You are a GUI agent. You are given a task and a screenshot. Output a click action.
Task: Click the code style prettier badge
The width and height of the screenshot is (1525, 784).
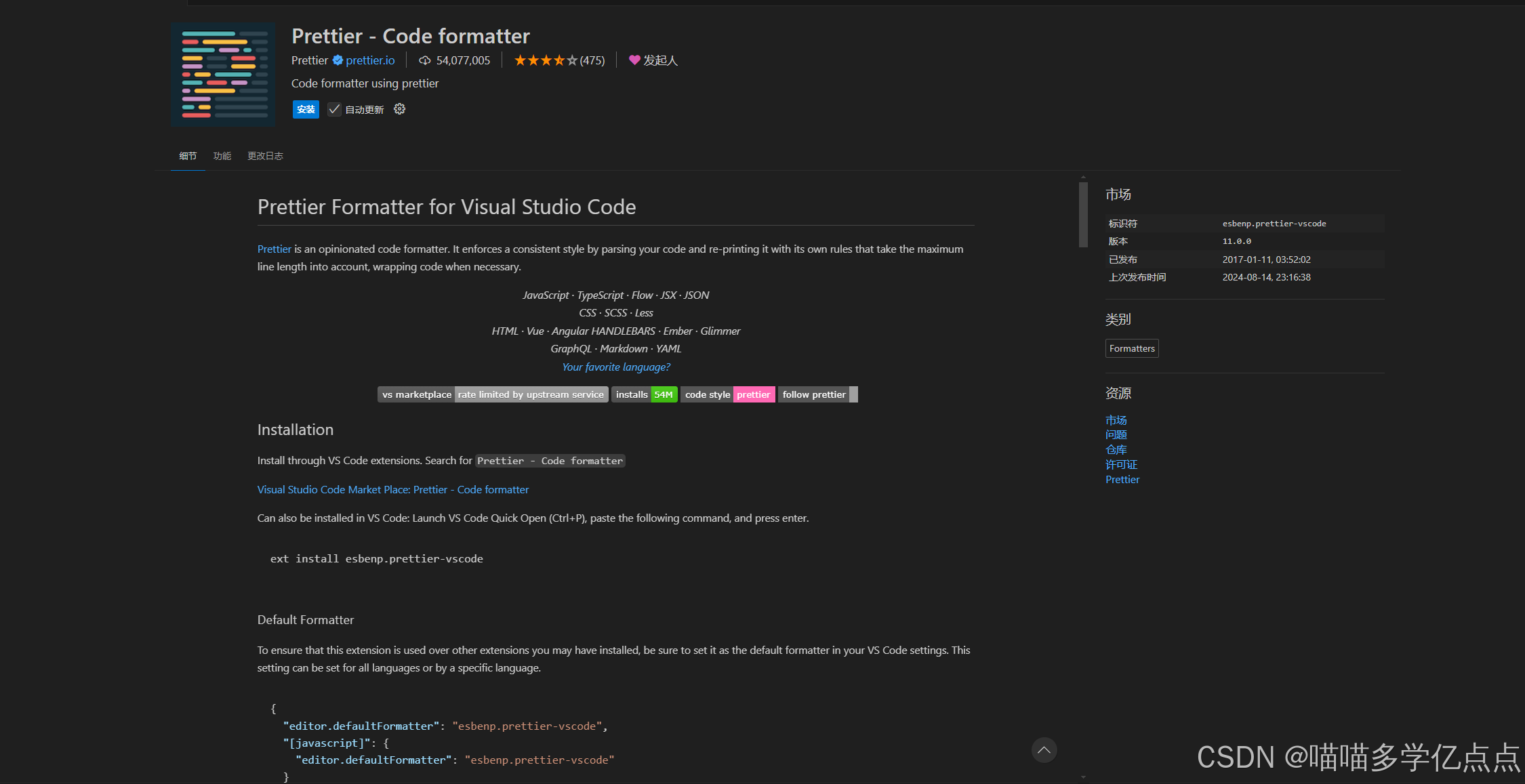point(728,394)
